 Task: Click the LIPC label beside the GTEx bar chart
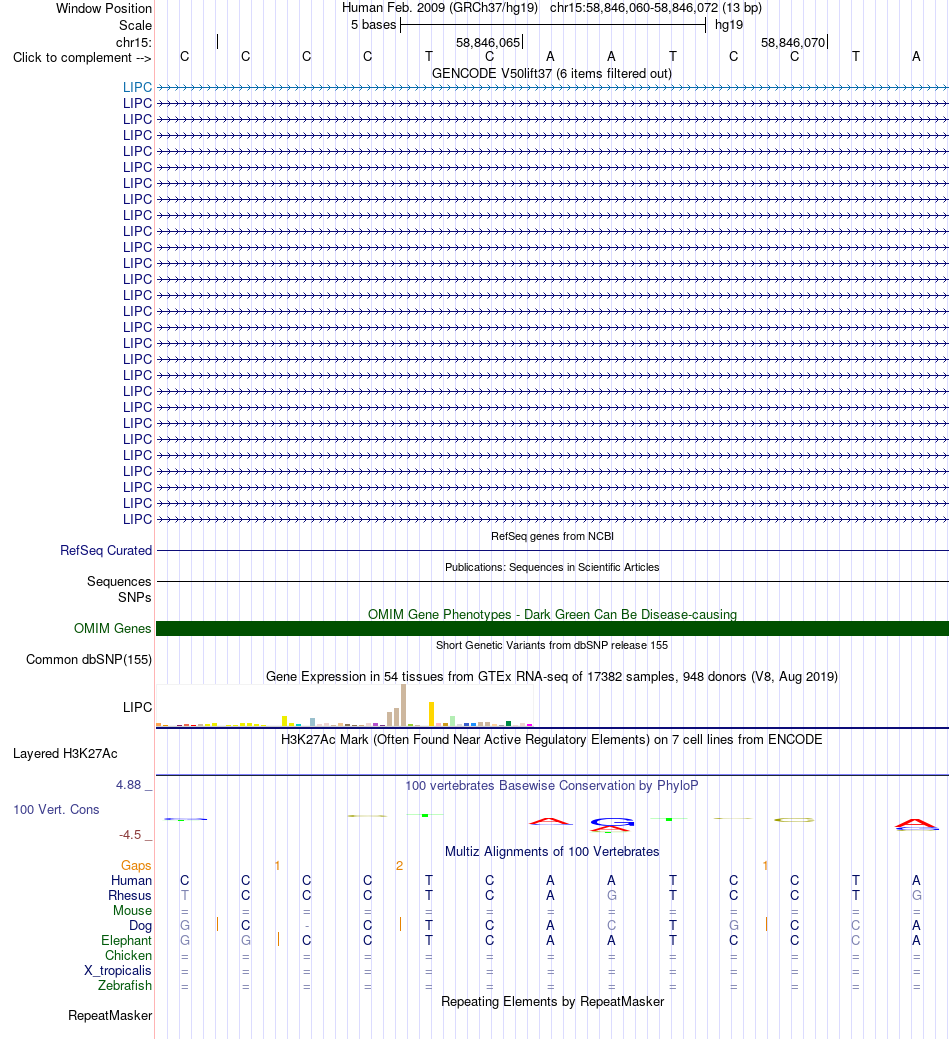coord(137,708)
